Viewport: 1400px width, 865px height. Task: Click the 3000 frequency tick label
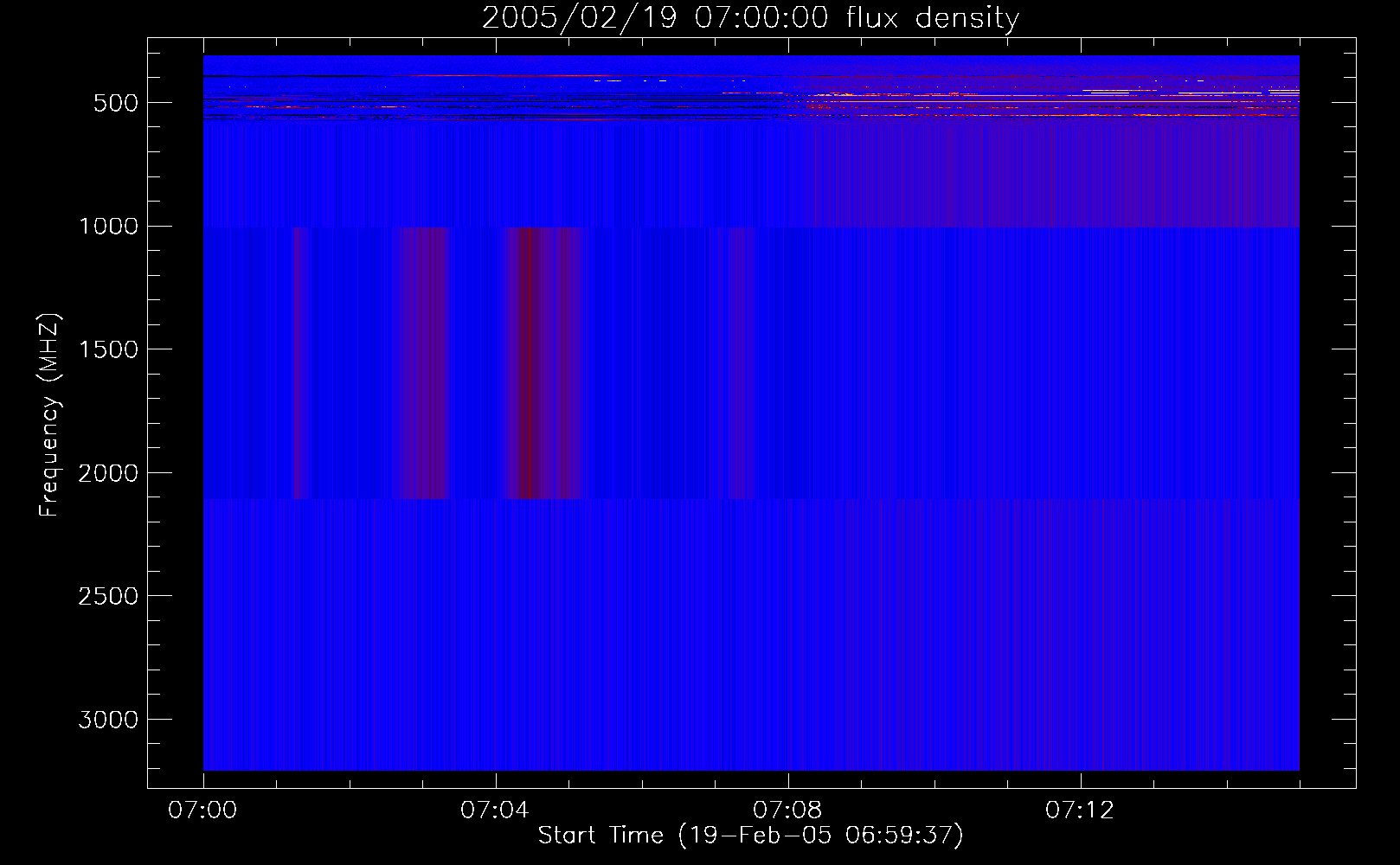coord(108,721)
